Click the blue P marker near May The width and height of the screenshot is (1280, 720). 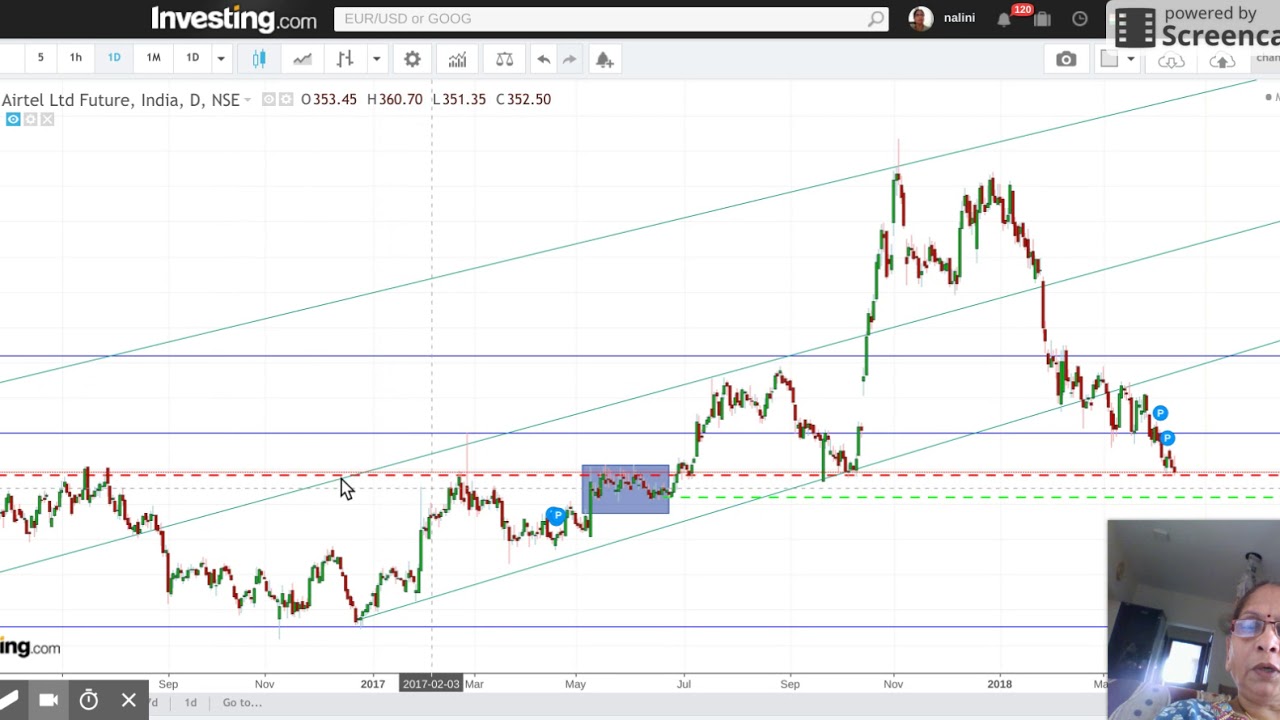[x=556, y=516]
